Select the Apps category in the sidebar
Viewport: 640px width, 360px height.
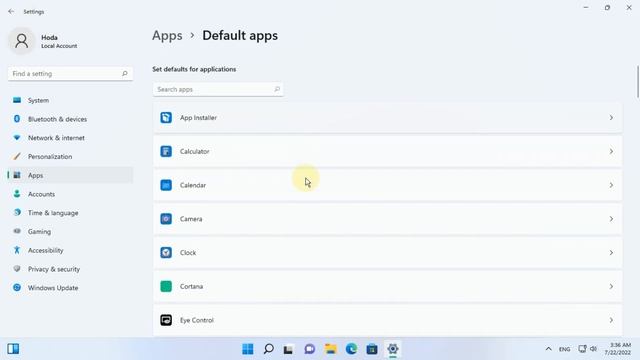pyautogui.click(x=70, y=175)
